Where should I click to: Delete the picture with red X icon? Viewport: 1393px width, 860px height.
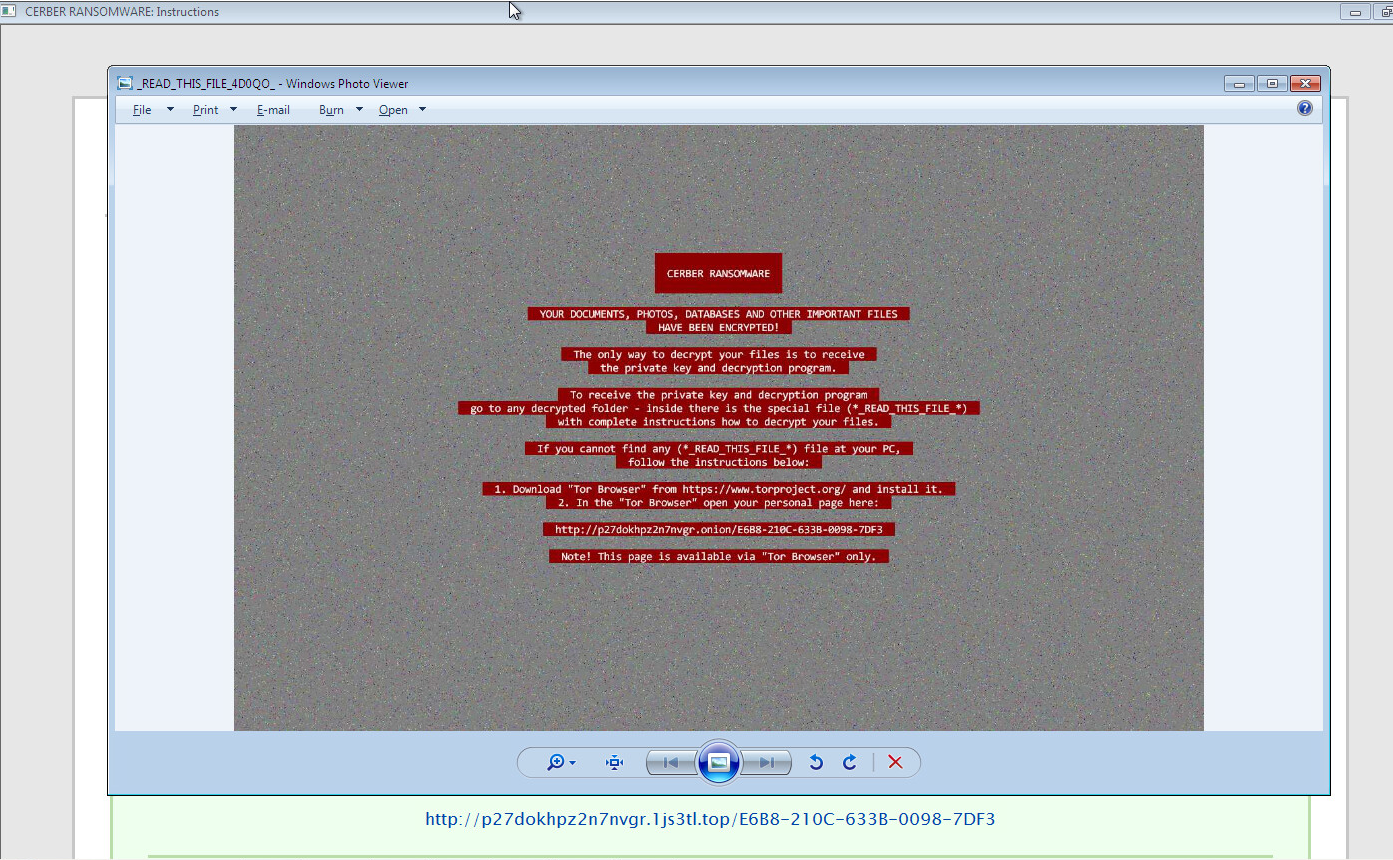[x=895, y=763]
